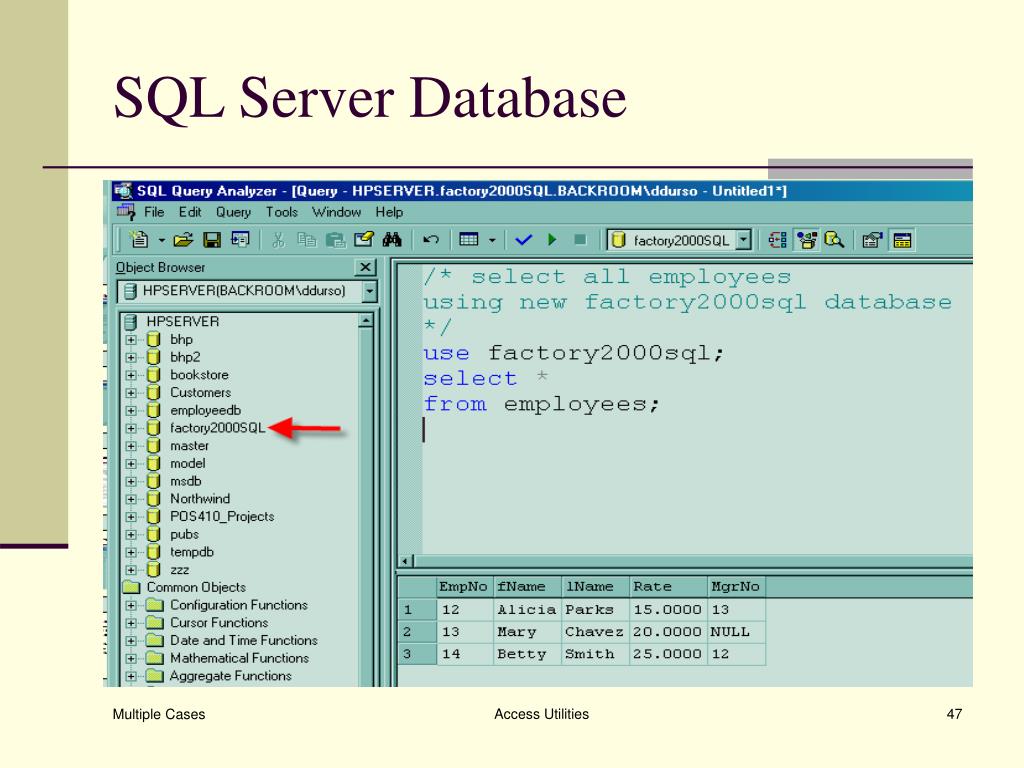Select the bhp2 database in the tree
The image size is (1024, 768).
pos(185,357)
